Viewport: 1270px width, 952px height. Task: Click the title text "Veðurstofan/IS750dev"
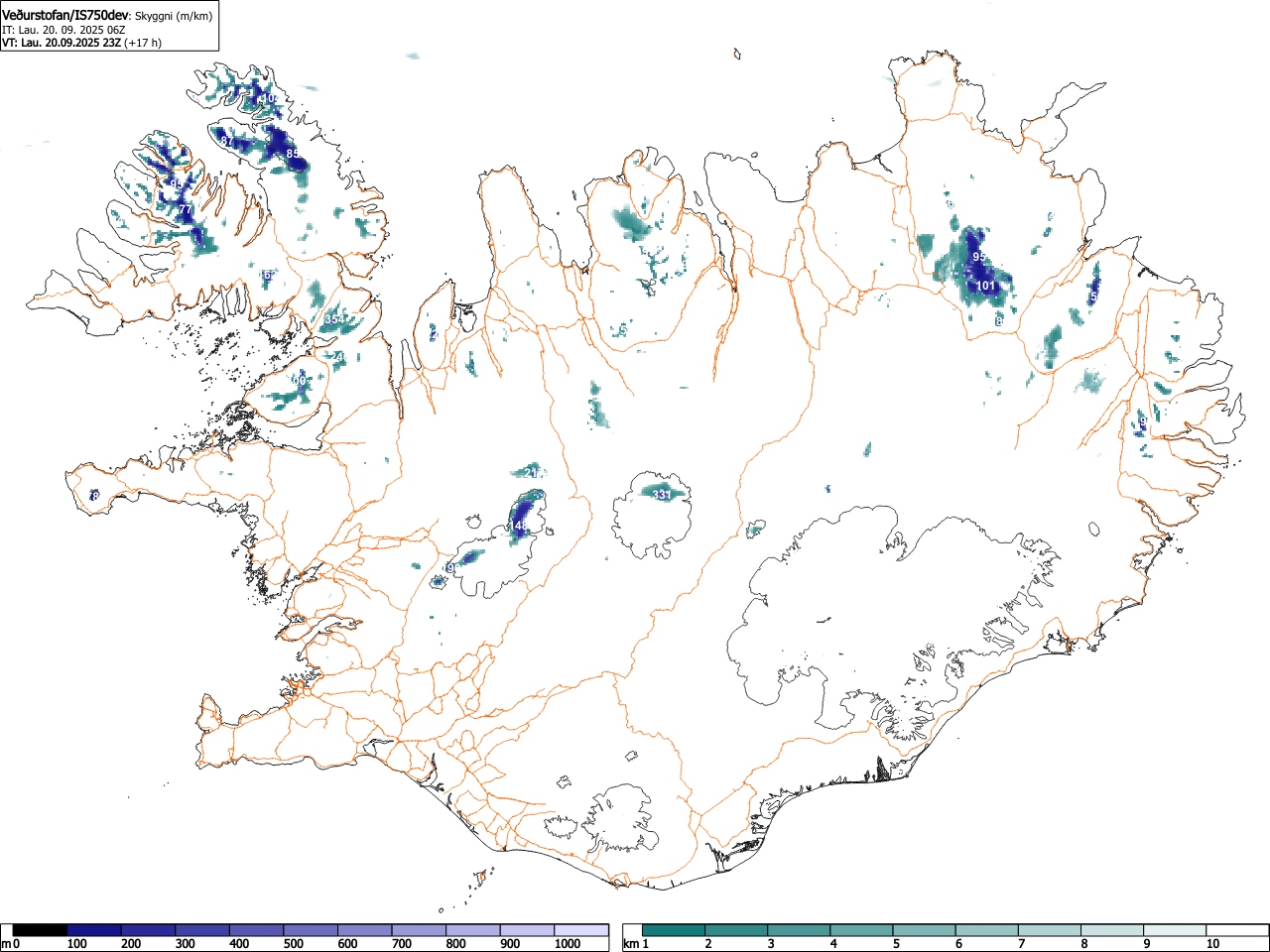[66, 15]
